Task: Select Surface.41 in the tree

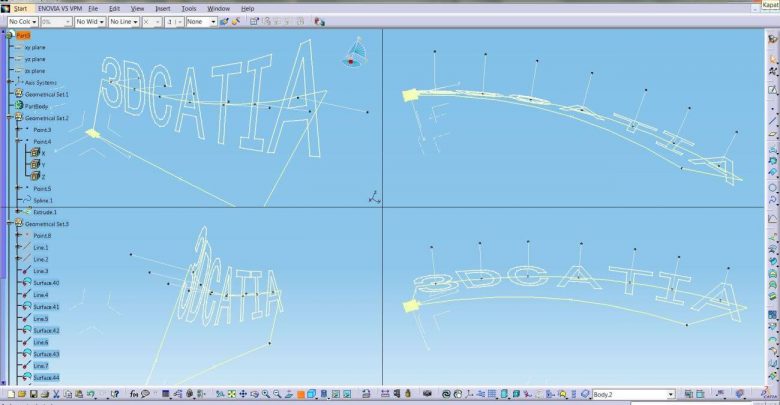Action: point(46,306)
